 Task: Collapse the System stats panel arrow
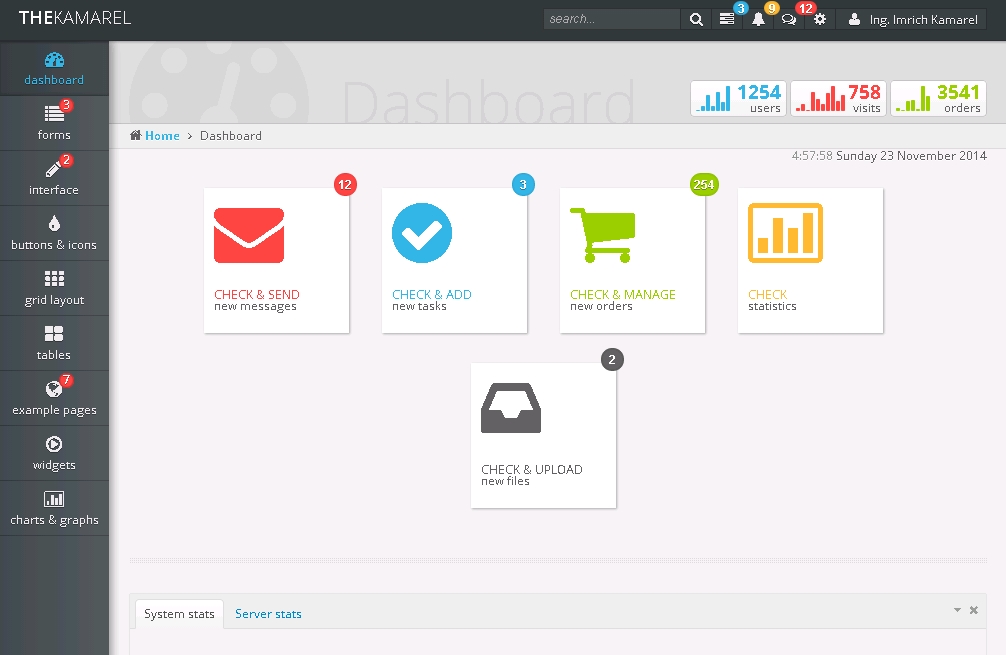pyautogui.click(x=957, y=610)
